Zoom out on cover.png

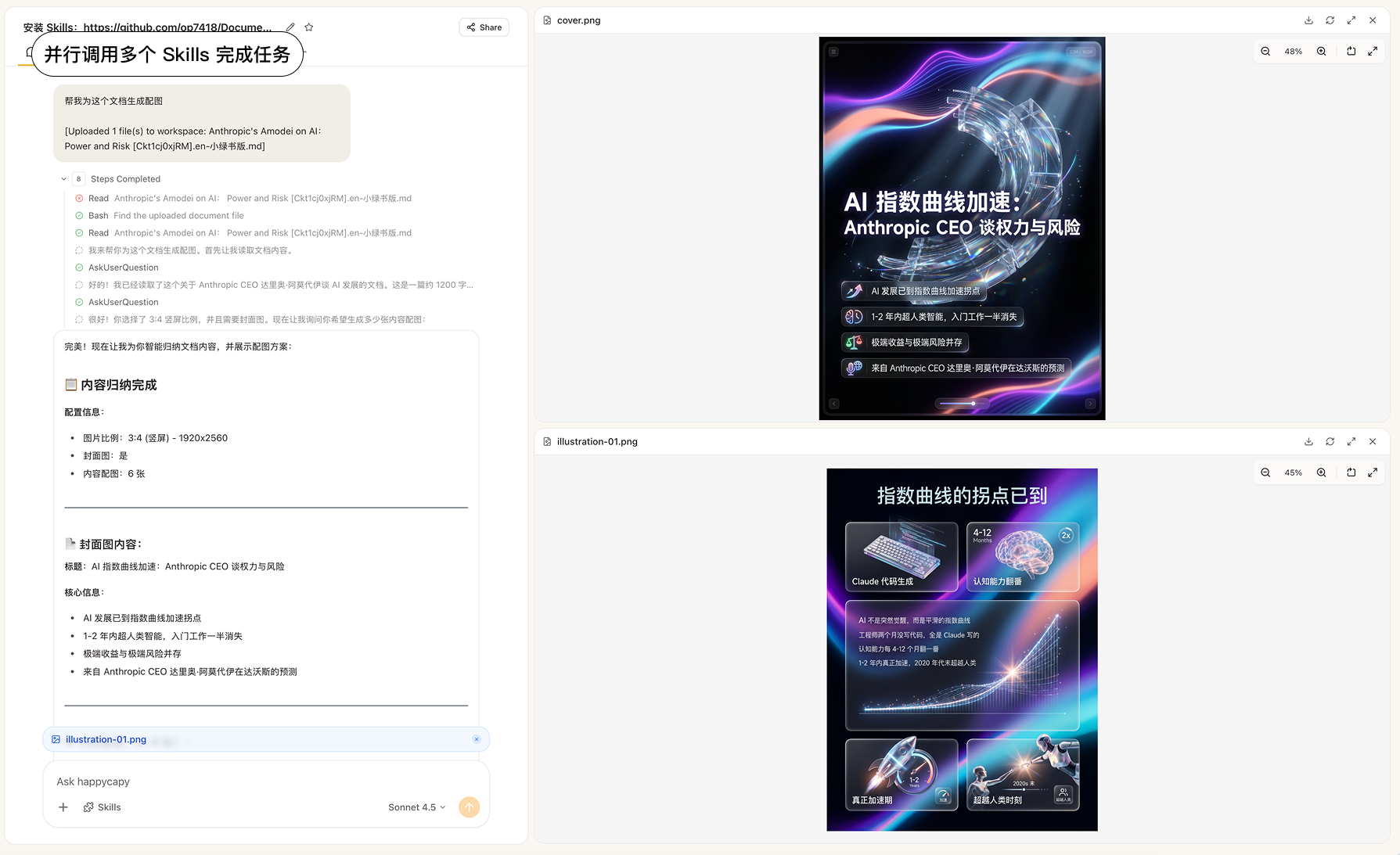point(1265,52)
